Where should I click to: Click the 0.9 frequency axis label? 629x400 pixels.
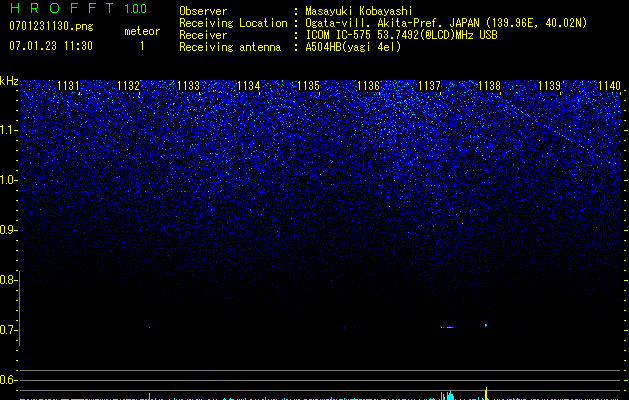9,230
